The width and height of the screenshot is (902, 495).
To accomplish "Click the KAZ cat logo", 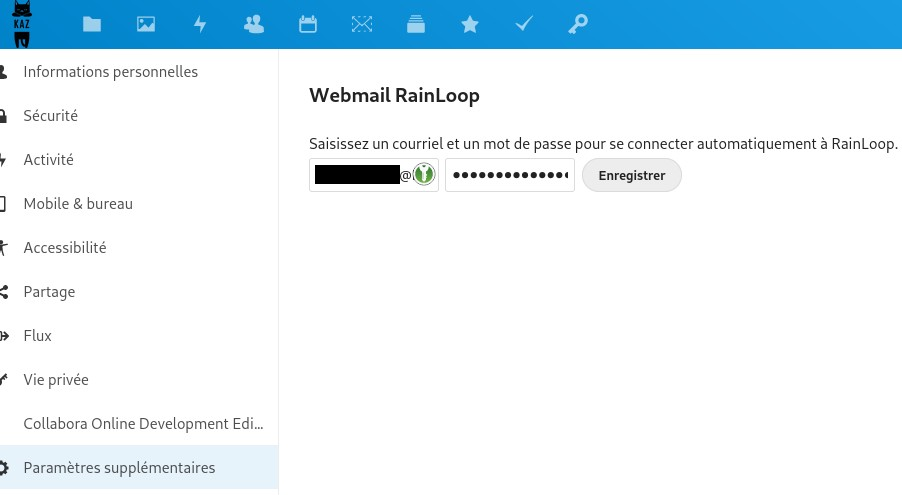I will (22, 24).
